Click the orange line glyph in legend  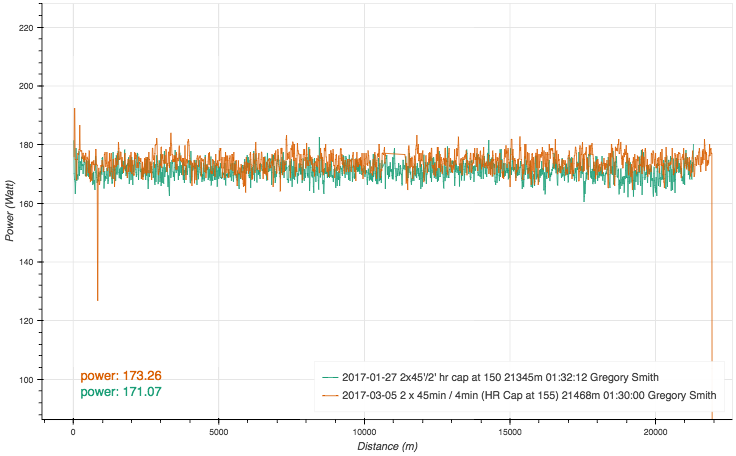(330, 396)
